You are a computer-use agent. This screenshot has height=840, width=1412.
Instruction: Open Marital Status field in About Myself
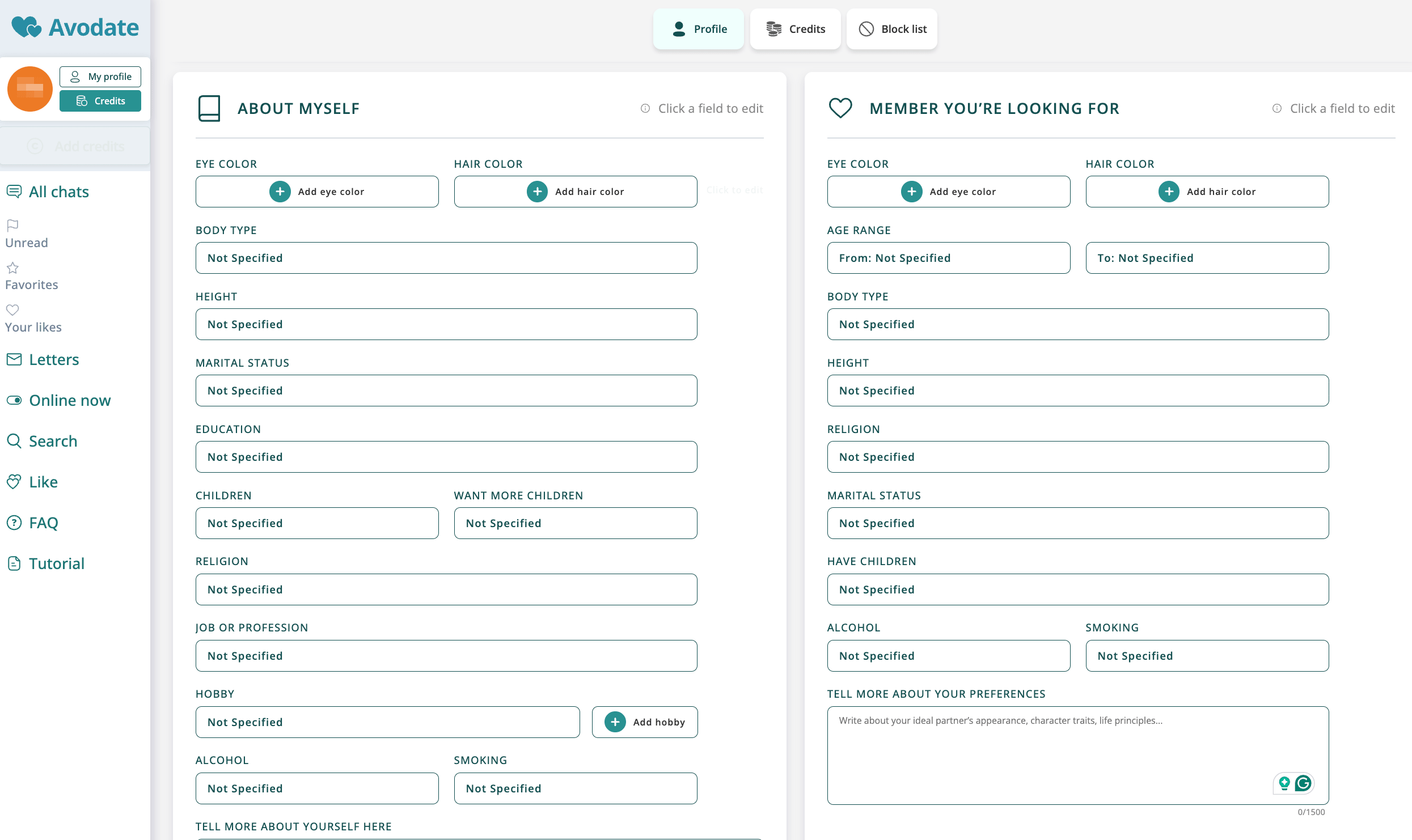[446, 391]
